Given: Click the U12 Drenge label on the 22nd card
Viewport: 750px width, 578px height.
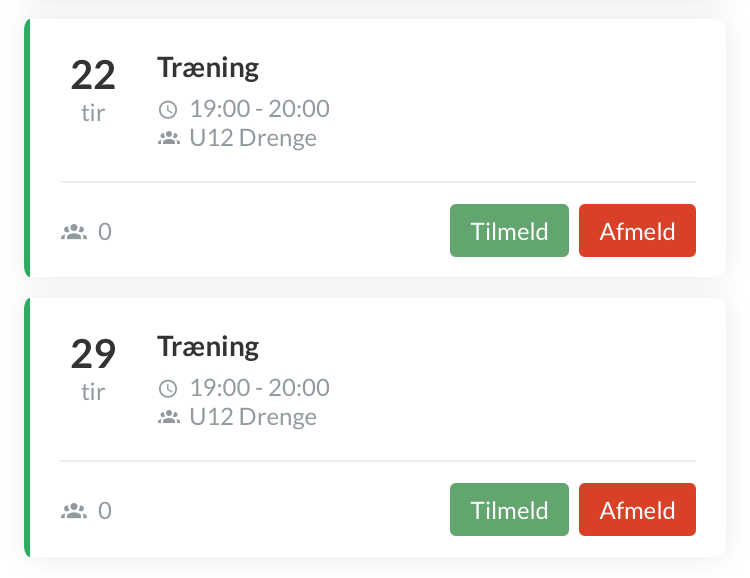Looking at the screenshot, I should coord(253,138).
